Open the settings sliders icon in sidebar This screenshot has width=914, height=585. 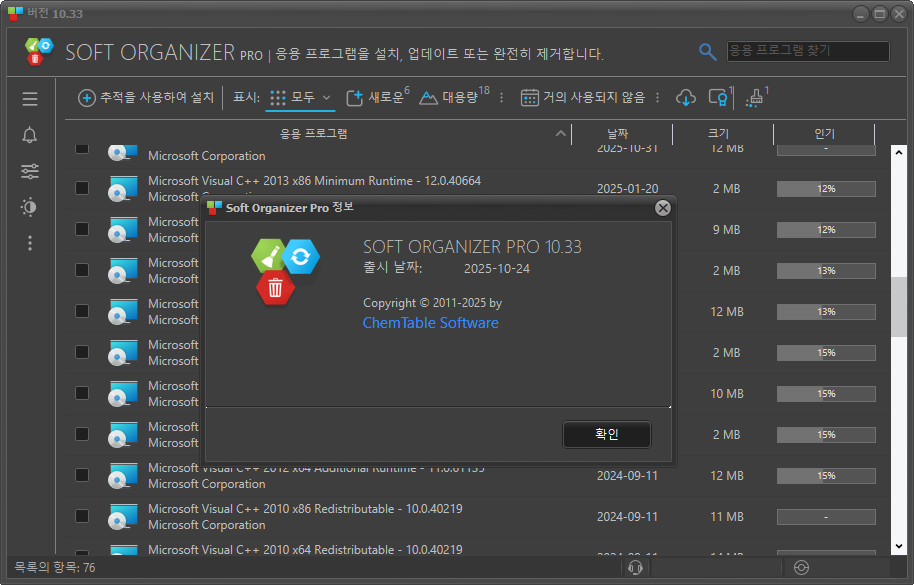click(30, 171)
